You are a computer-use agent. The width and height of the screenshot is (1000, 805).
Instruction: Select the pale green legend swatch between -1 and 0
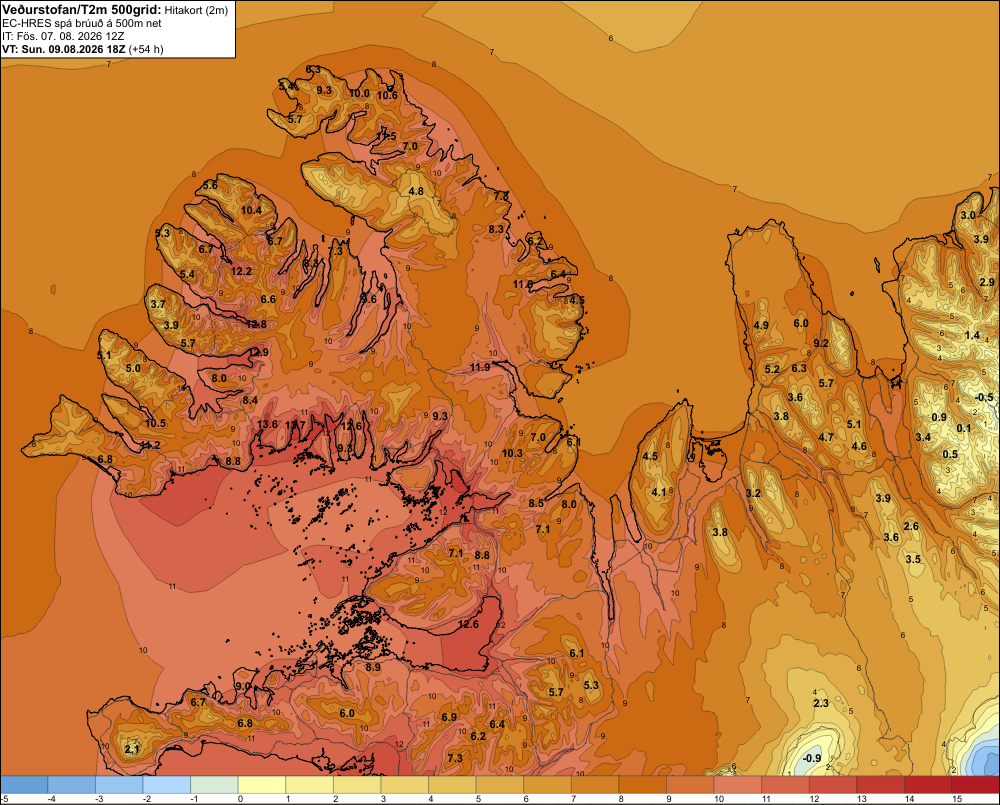[214, 785]
